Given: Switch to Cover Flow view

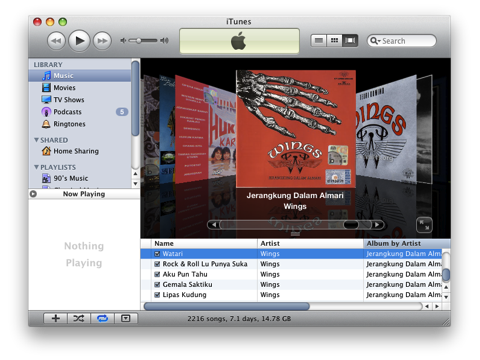Looking at the screenshot, I should (350, 41).
